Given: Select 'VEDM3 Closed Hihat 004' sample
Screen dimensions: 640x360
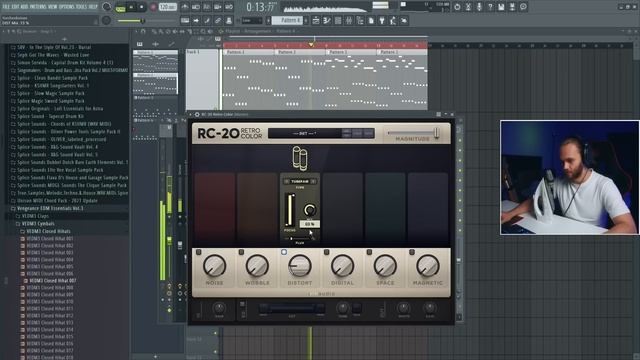Looking at the screenshot, I should (50, 260).
